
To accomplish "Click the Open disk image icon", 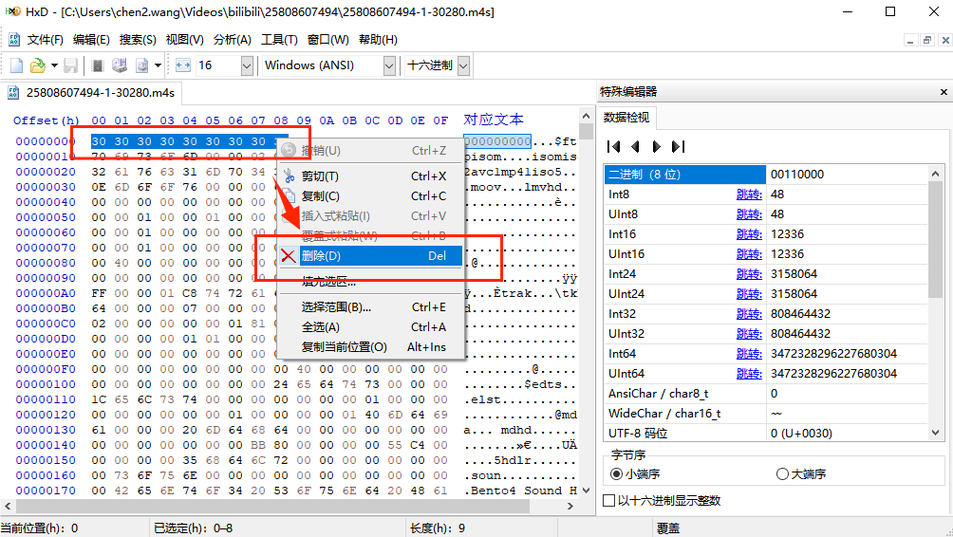I will [142, 66].
